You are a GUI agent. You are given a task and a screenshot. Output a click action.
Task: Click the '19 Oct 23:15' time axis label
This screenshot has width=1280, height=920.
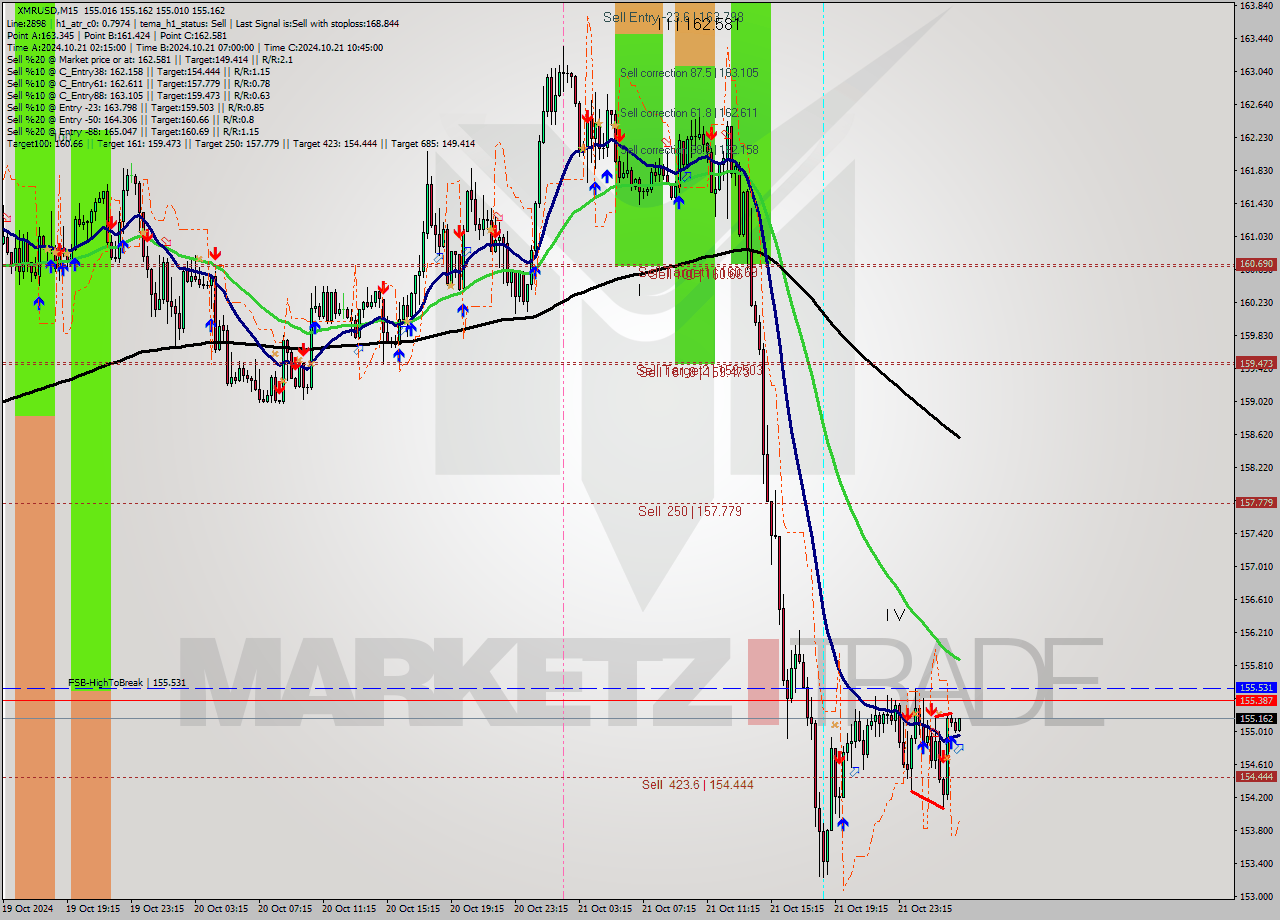point(157,909)
